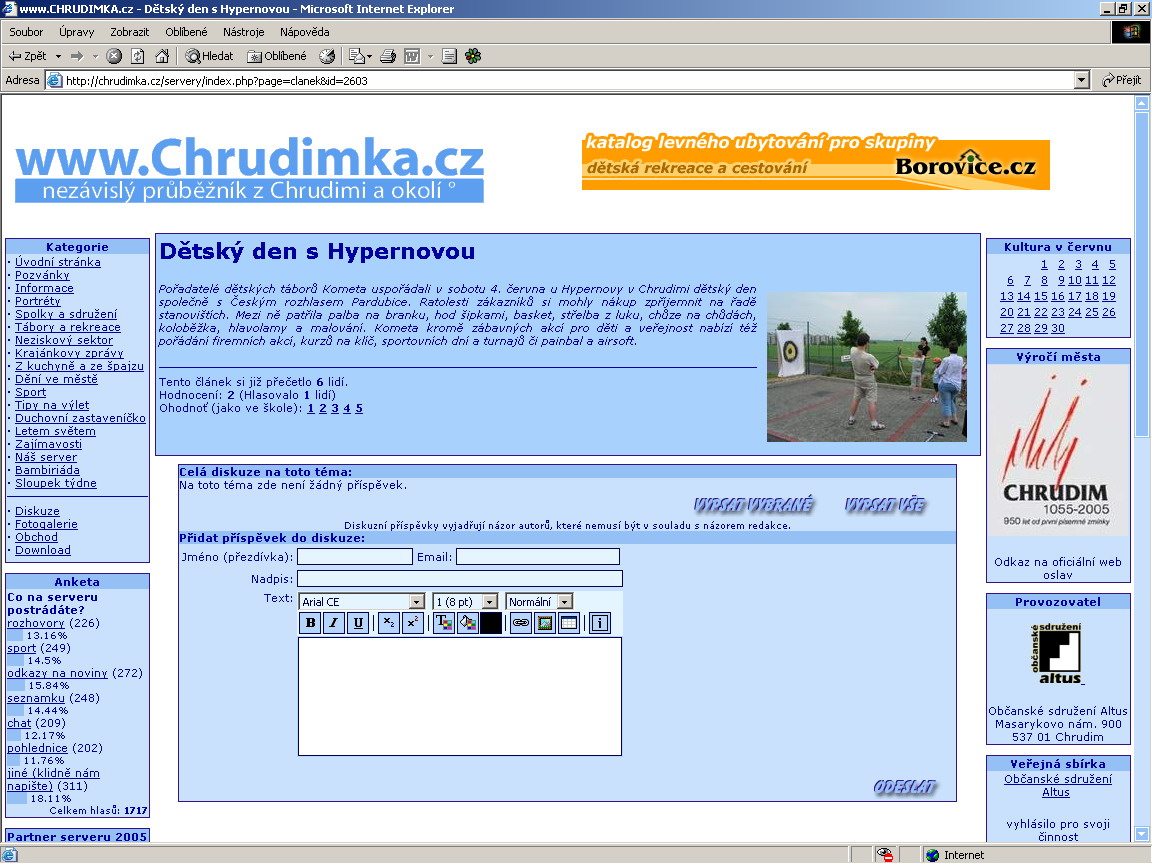Apply bold formatting in the editor
Screen dimensions: 1152x864
click(x=311, y=623)
